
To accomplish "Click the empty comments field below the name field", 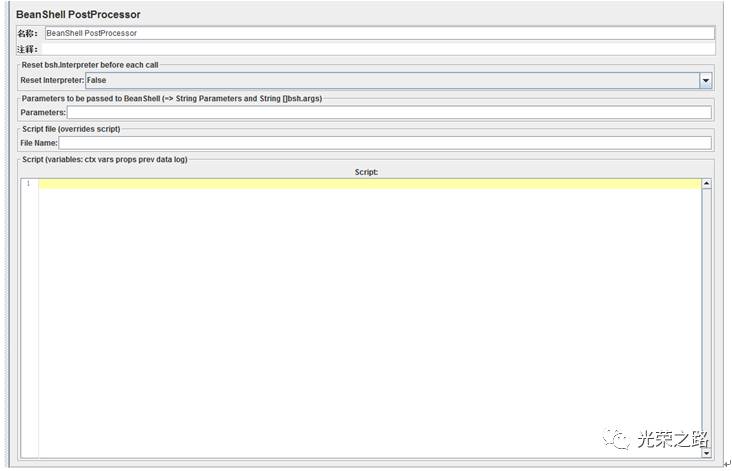I will [x=378, y=49].
